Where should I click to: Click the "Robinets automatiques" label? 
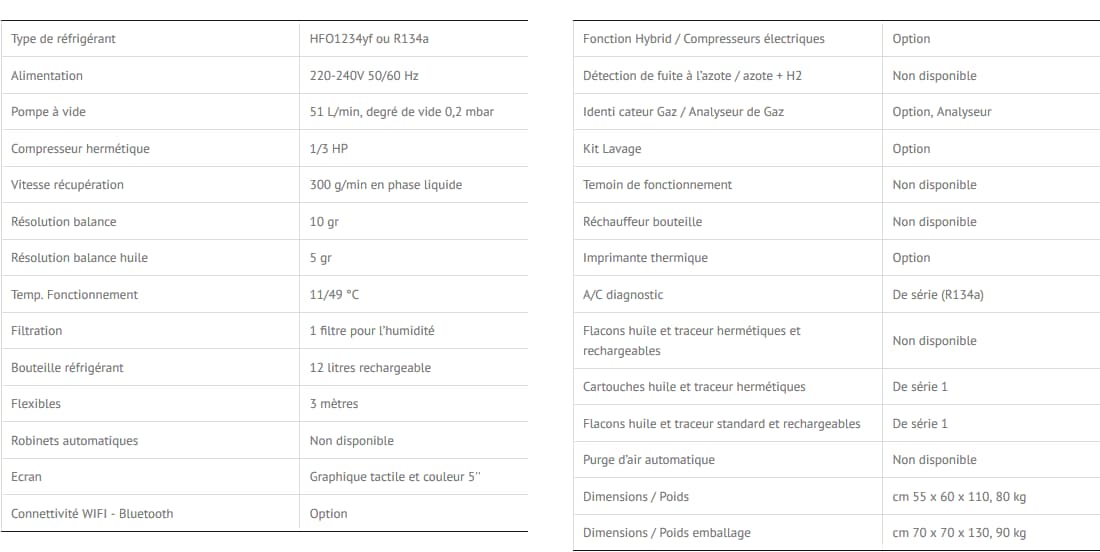(74, 441)
